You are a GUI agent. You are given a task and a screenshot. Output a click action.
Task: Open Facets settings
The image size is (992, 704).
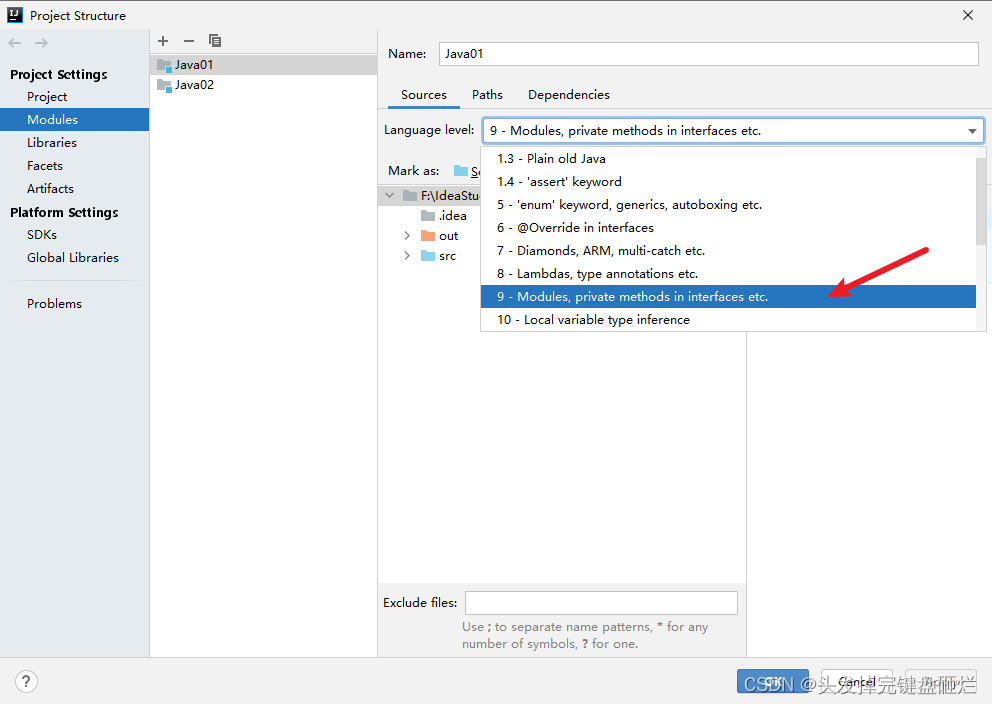[74, 166]
